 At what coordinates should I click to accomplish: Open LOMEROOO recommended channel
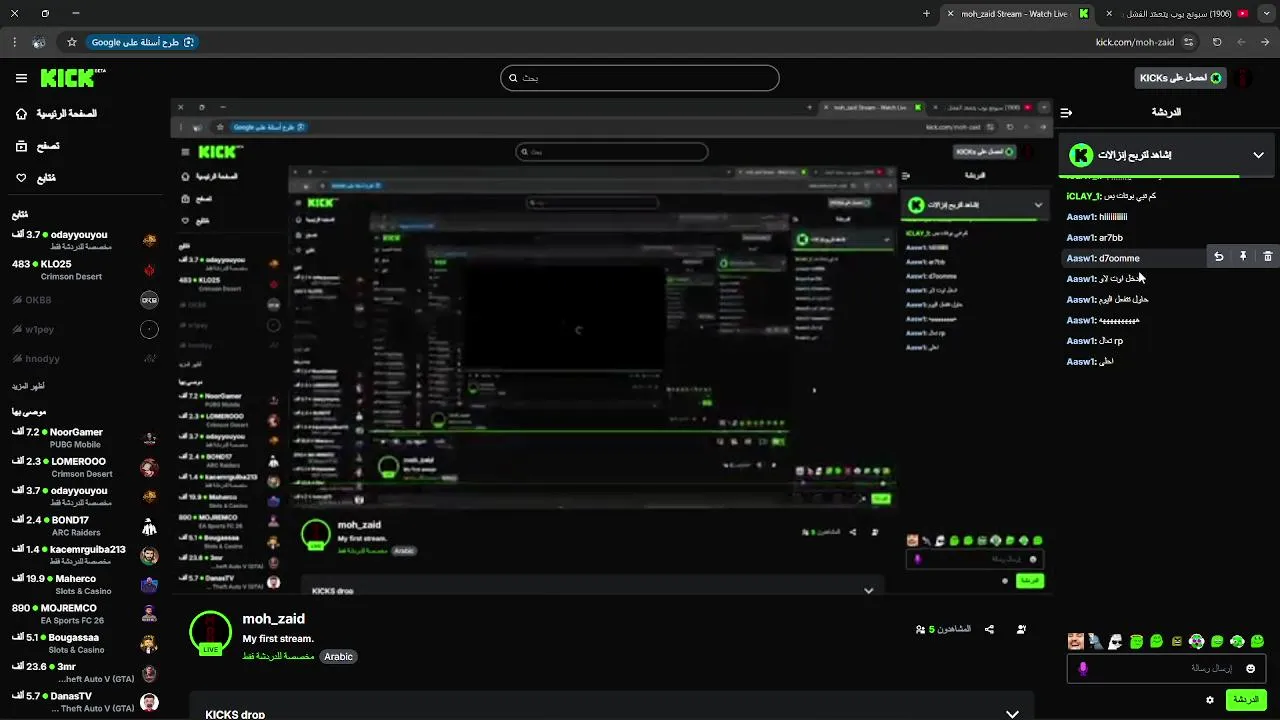pyautogui.click(x=84, y=467)
